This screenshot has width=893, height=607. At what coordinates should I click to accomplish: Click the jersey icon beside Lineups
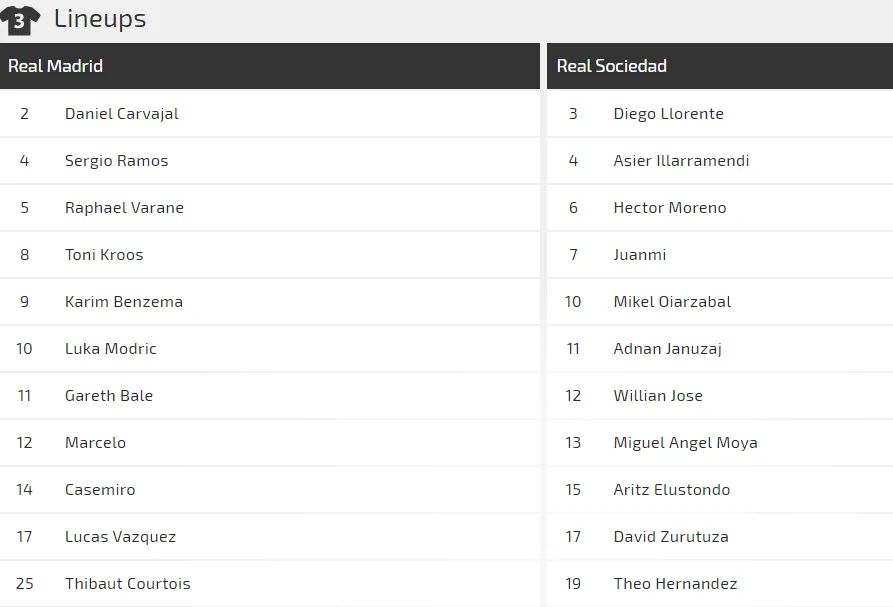coord(20,20)
